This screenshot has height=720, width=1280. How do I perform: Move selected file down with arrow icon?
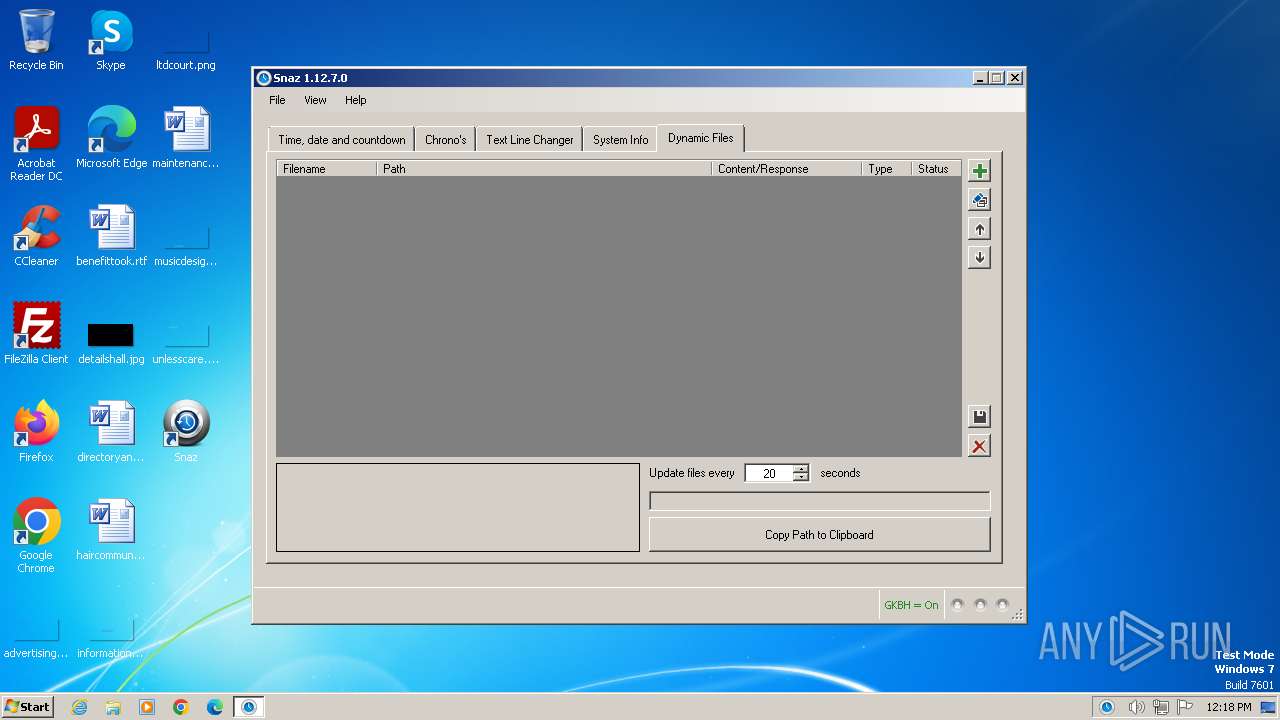(979, 258)
